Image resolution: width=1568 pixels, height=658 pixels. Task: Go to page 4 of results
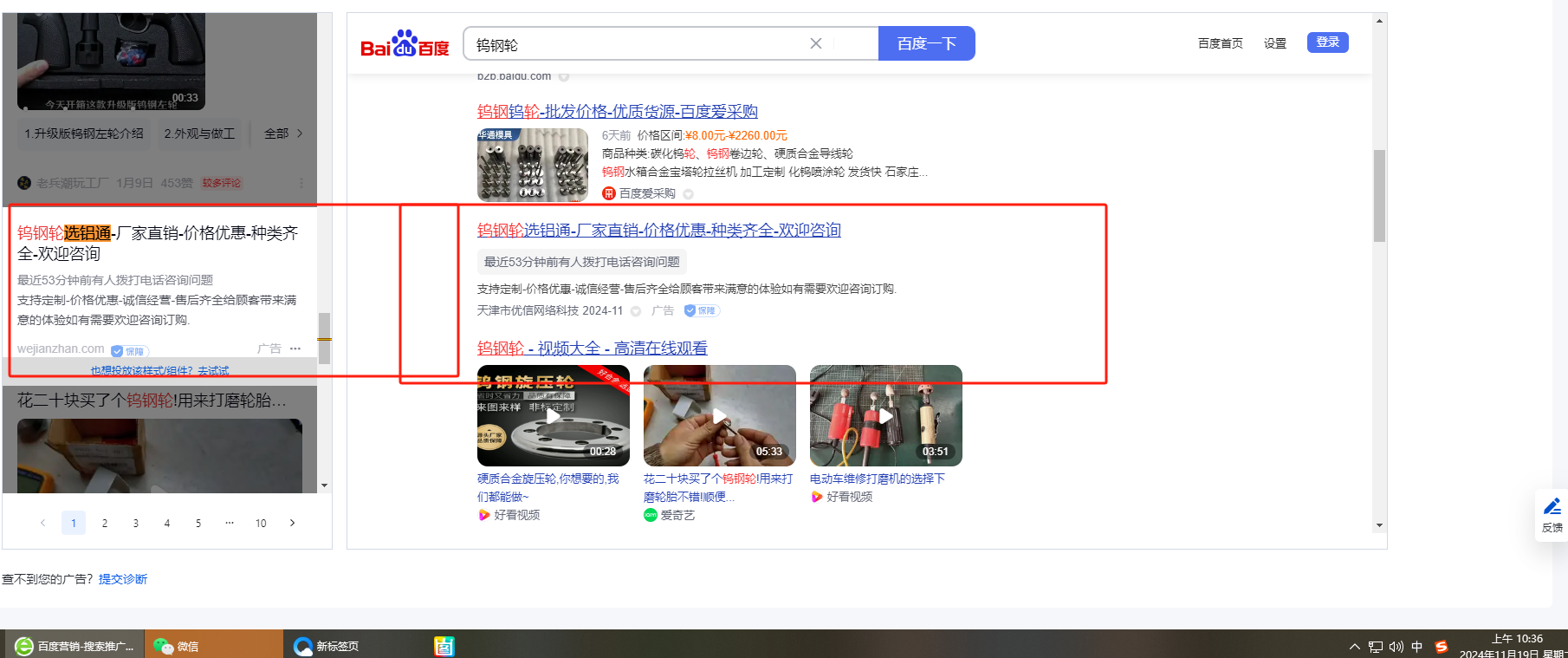pyautogui.click(x=167, y=523)
